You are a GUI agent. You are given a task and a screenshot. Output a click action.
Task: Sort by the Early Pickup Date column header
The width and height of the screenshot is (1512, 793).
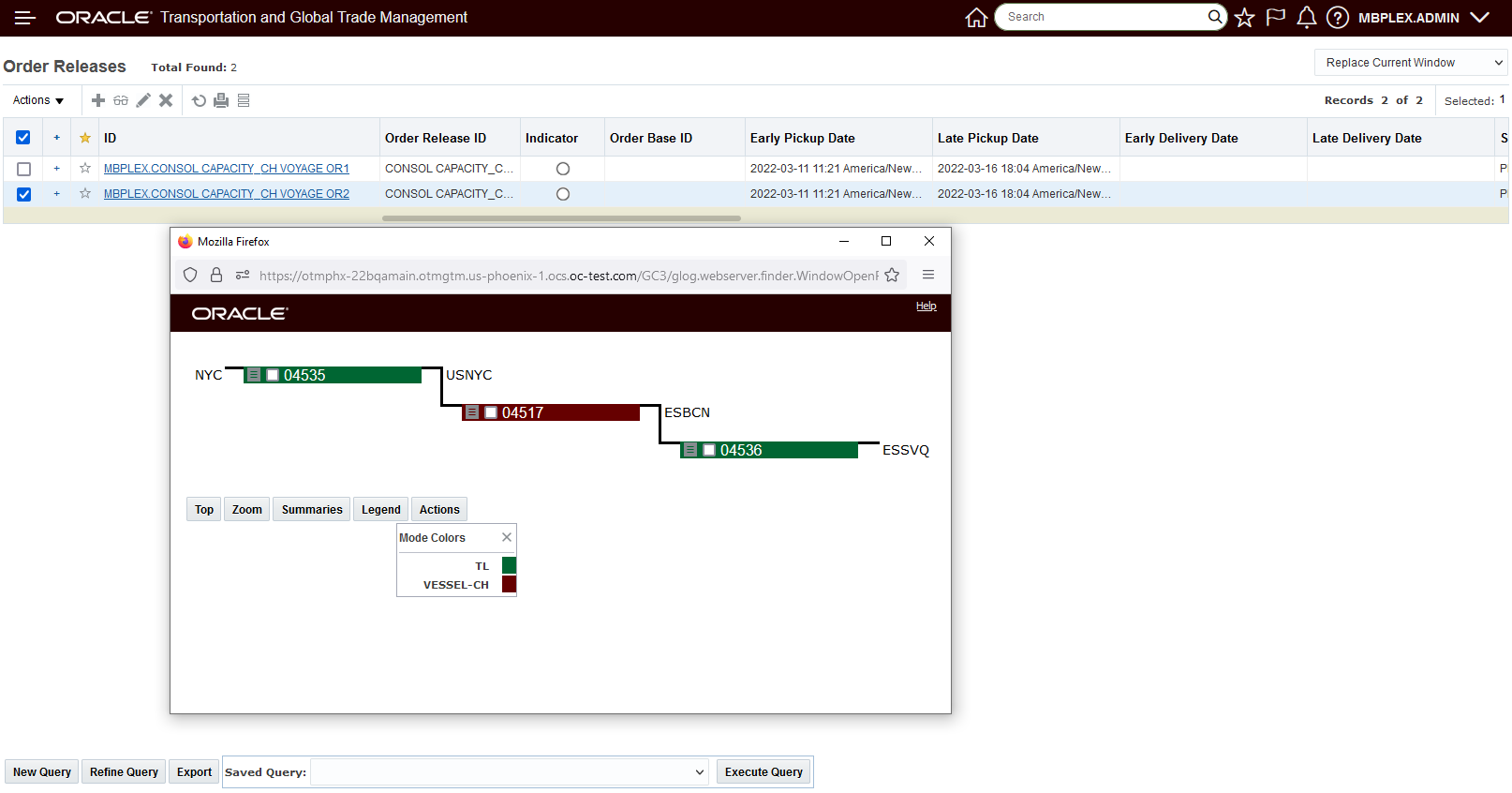point(803,138)
